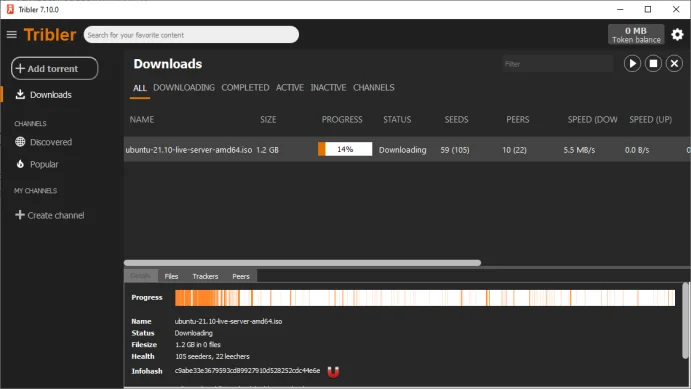Image resolution: width=691 pixels, height=389 pixels.
Task: Open the Details tab in lower panel
Action: pyautogui.click(x=141, y=276)
